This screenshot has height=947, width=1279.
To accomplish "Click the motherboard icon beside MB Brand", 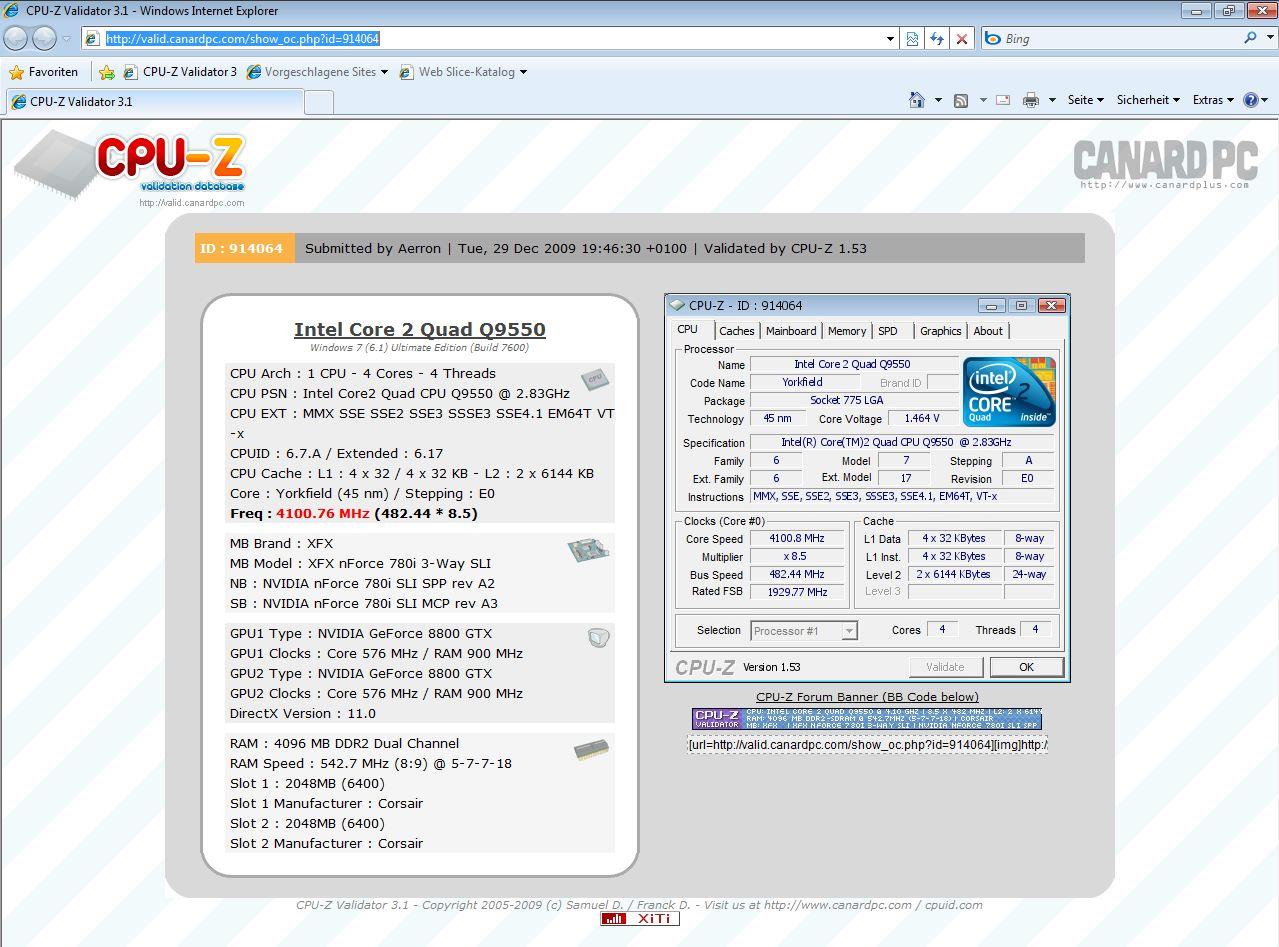I will pyautogui.click(x=588, y=549).
